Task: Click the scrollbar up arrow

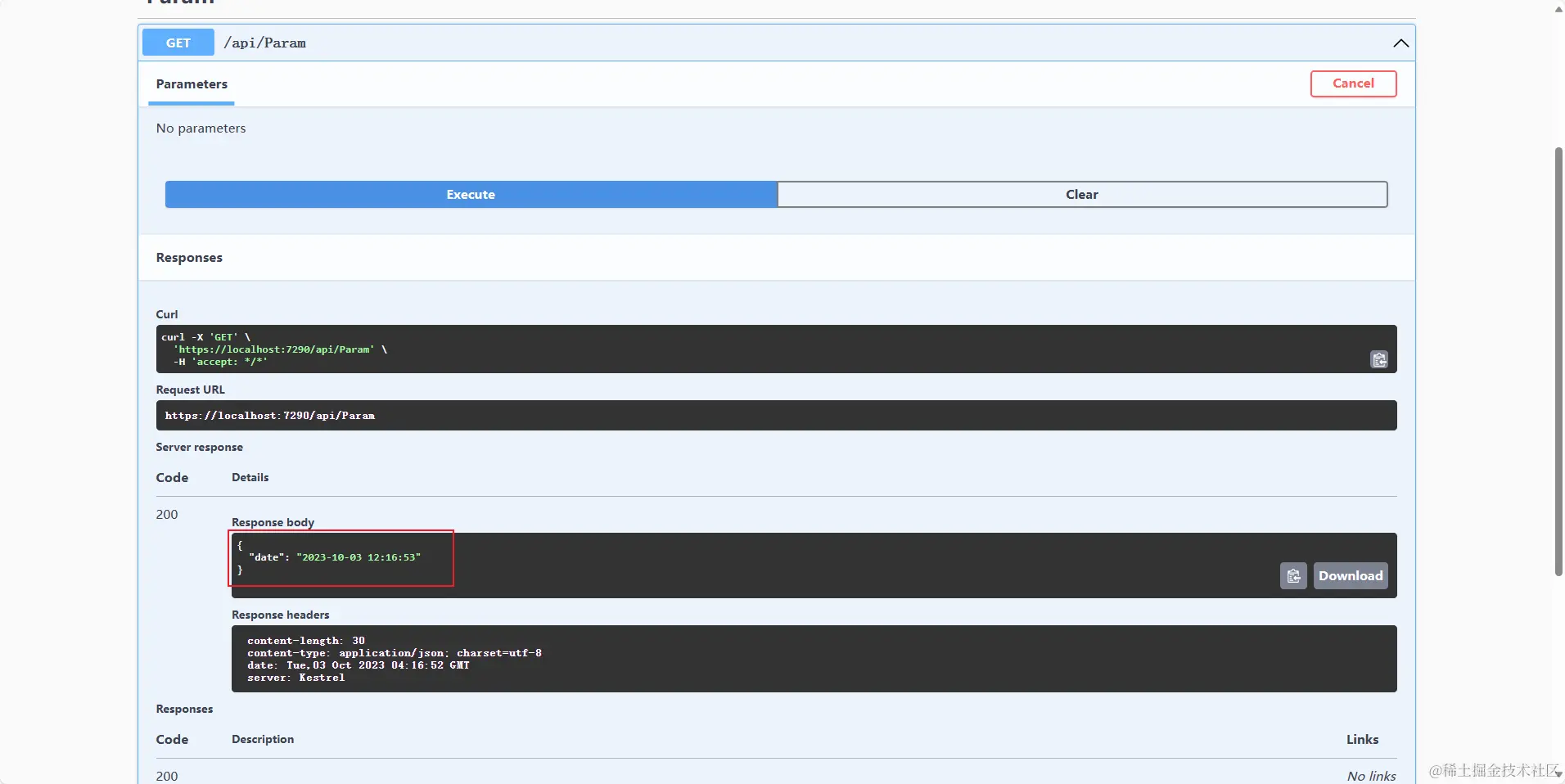Action: 1558,8
